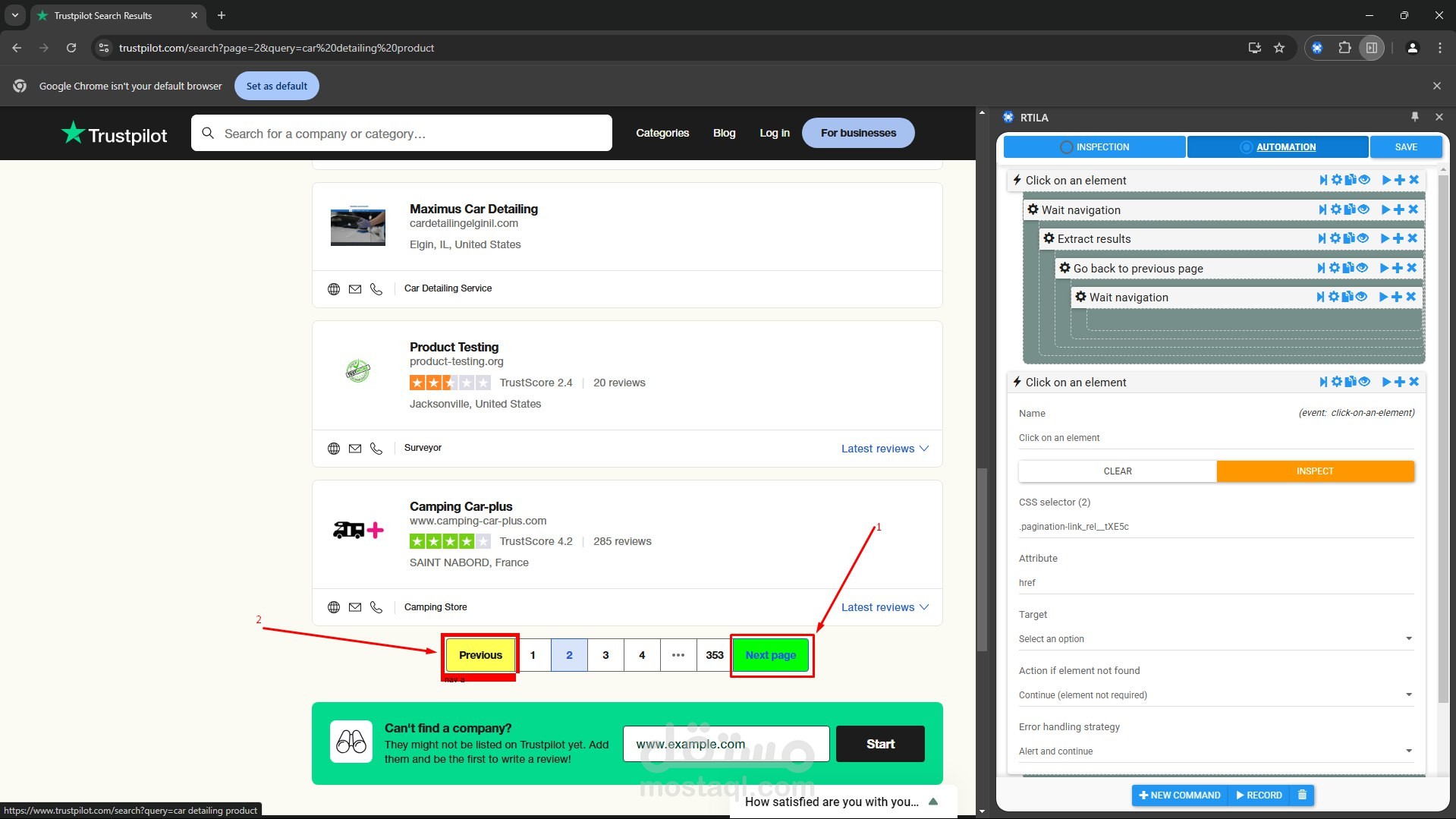Viewport: 1456px width, 819px height.
Task: Select the AUTOMATION mode radio tab
Action: point(1278,147)
